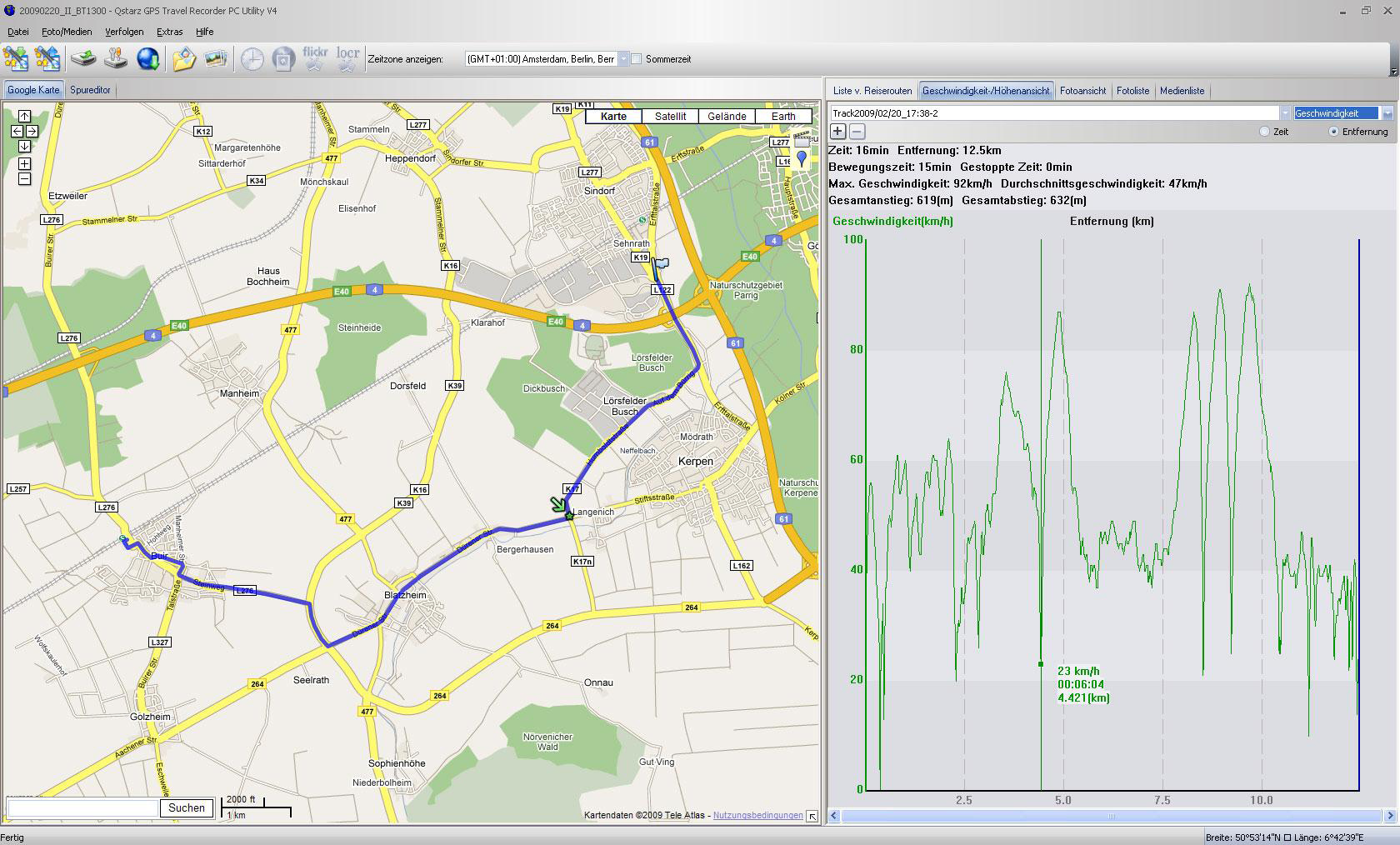Expand the track selection dropdown
1400x845 pixels.
click(1285, 113)
